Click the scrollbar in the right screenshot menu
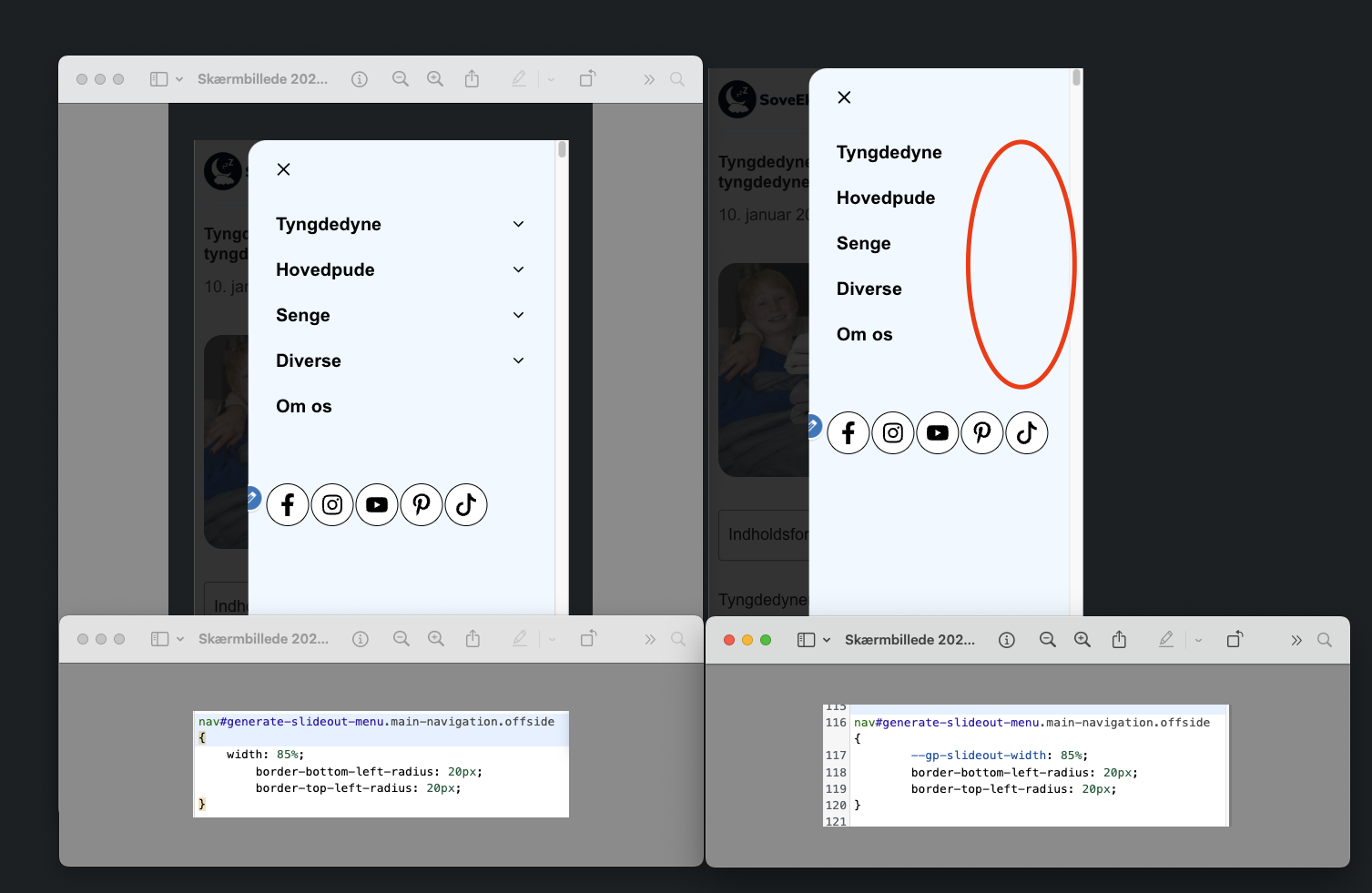The height and width of the screenshot is (893, 1372). pos(1077,77)
